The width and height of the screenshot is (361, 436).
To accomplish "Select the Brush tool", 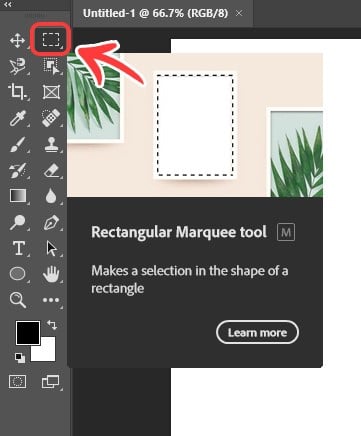I will (17, 144).
